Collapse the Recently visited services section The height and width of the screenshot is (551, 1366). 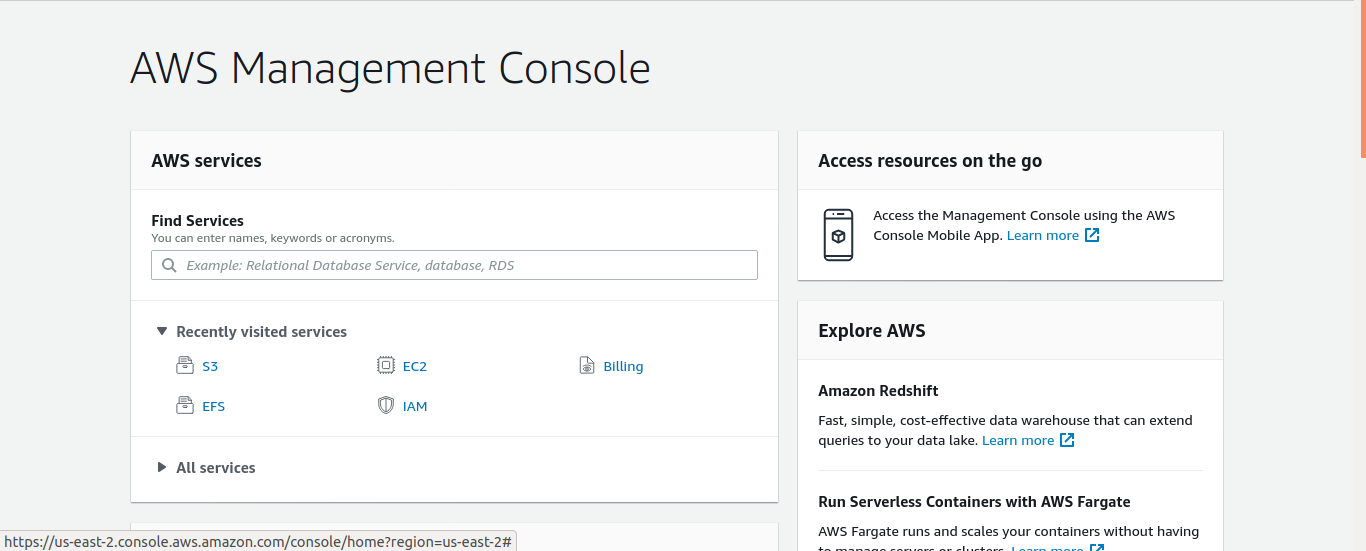pyautogui.click(x=162, y=331)
